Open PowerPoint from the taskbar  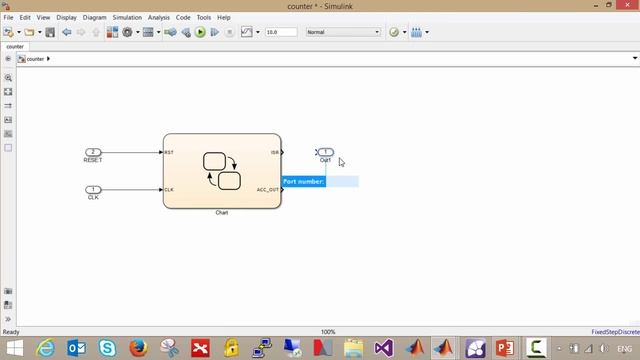(505, 348)
